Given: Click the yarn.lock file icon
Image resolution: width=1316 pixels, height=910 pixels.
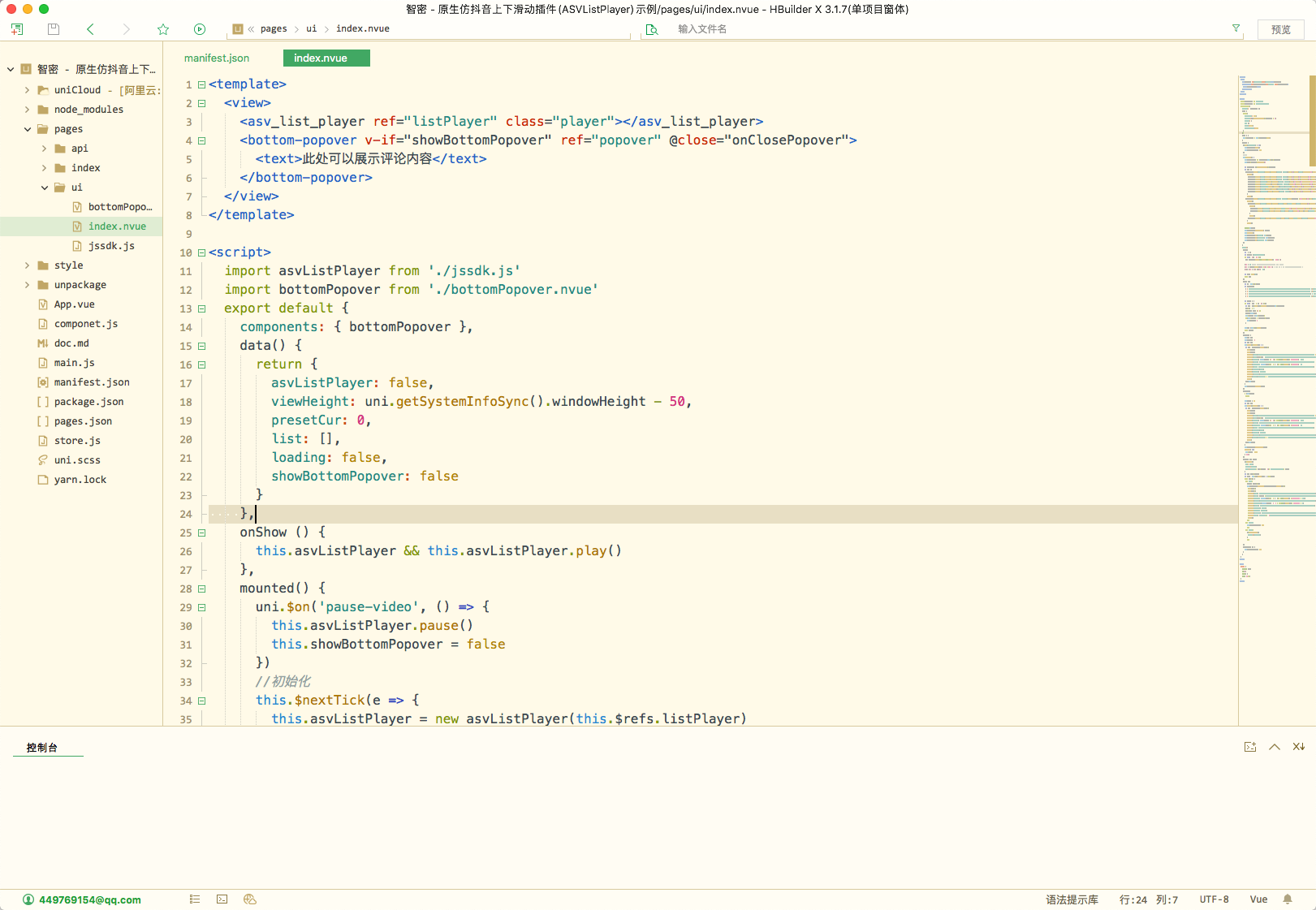Looking at the screenshot, I should [x=43, y=480].
